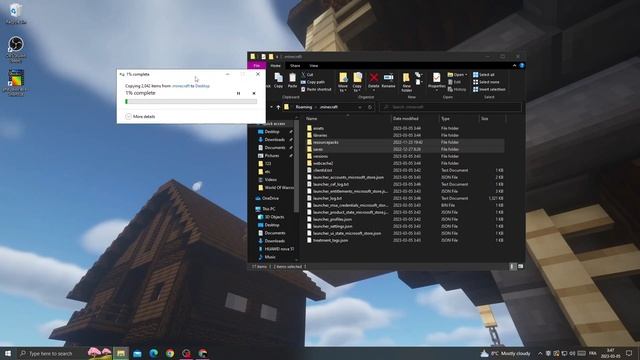Image resolution: width=640 pixels, height=360 pixels.
Task: Click Paste shortcut in the ribbon
Action: click(x=316, y=89)
